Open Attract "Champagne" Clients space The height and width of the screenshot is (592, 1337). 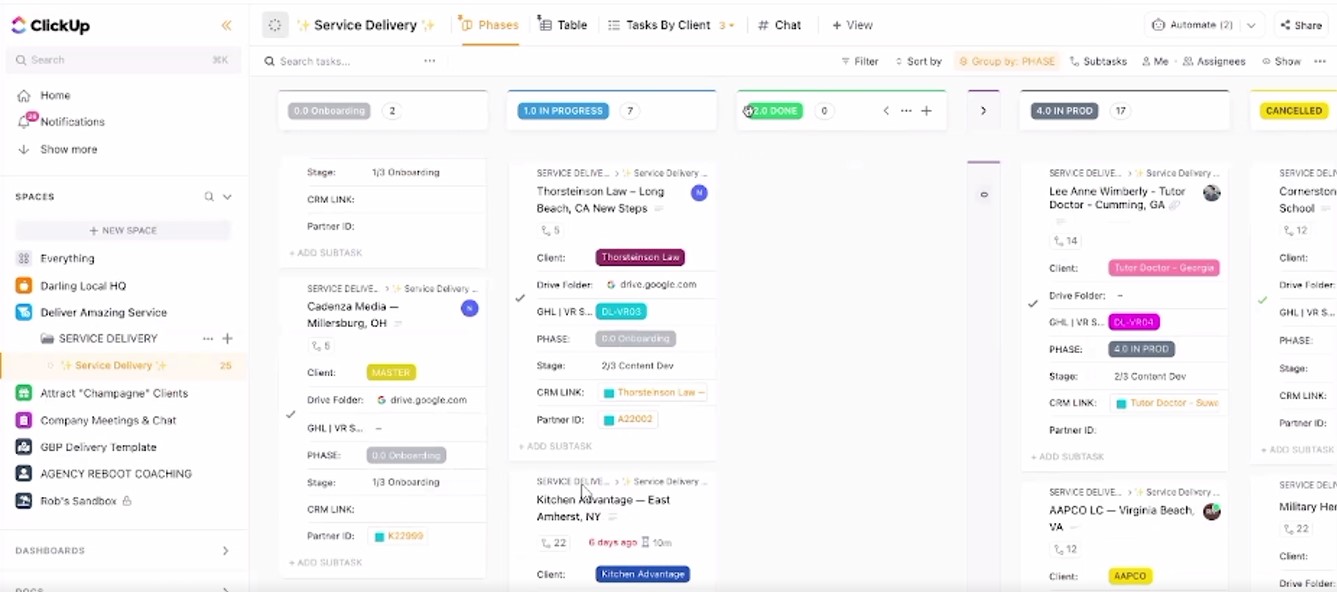pos(114,393)
